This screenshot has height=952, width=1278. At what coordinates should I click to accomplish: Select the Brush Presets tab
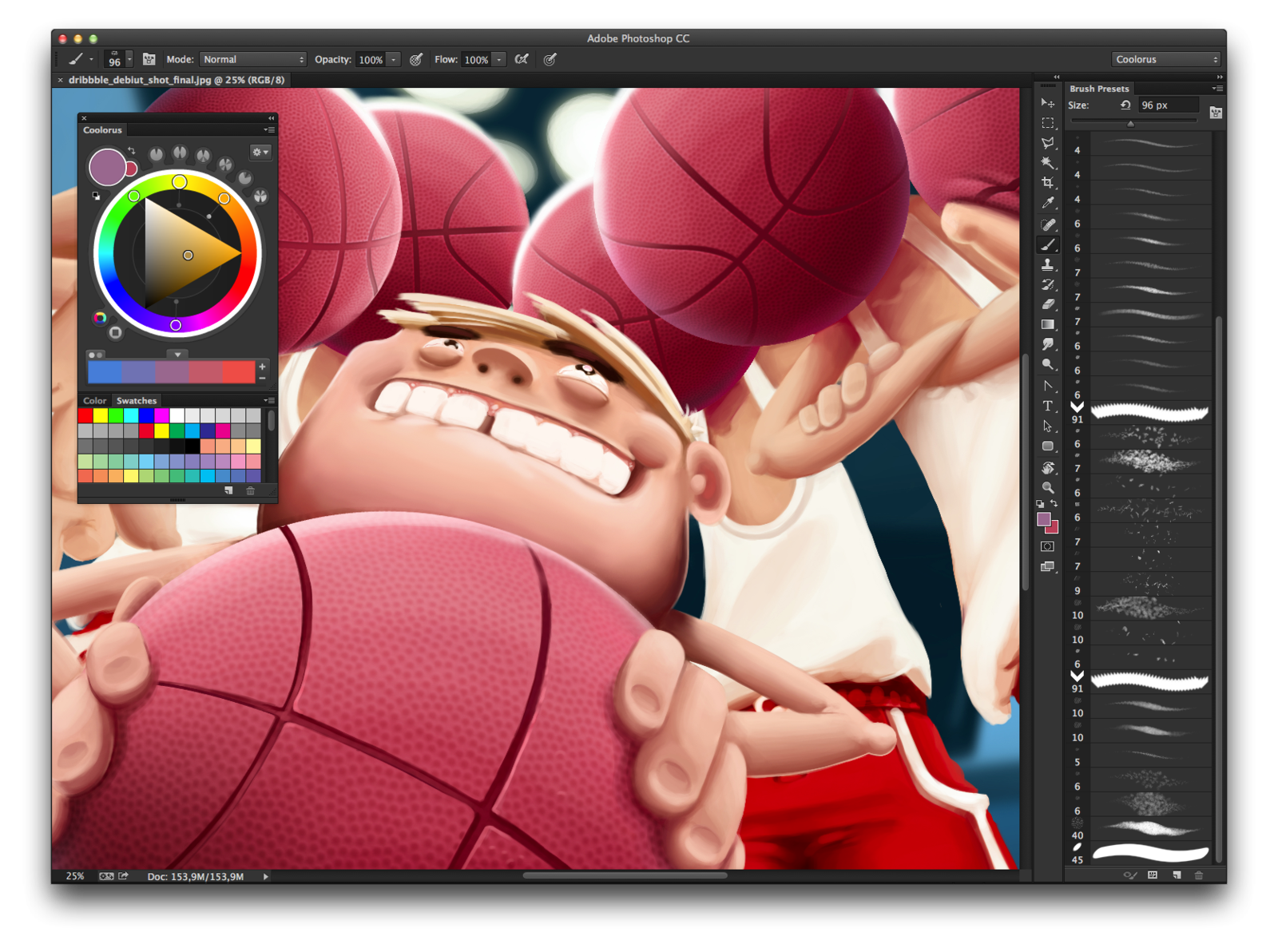click(1099, 89)
